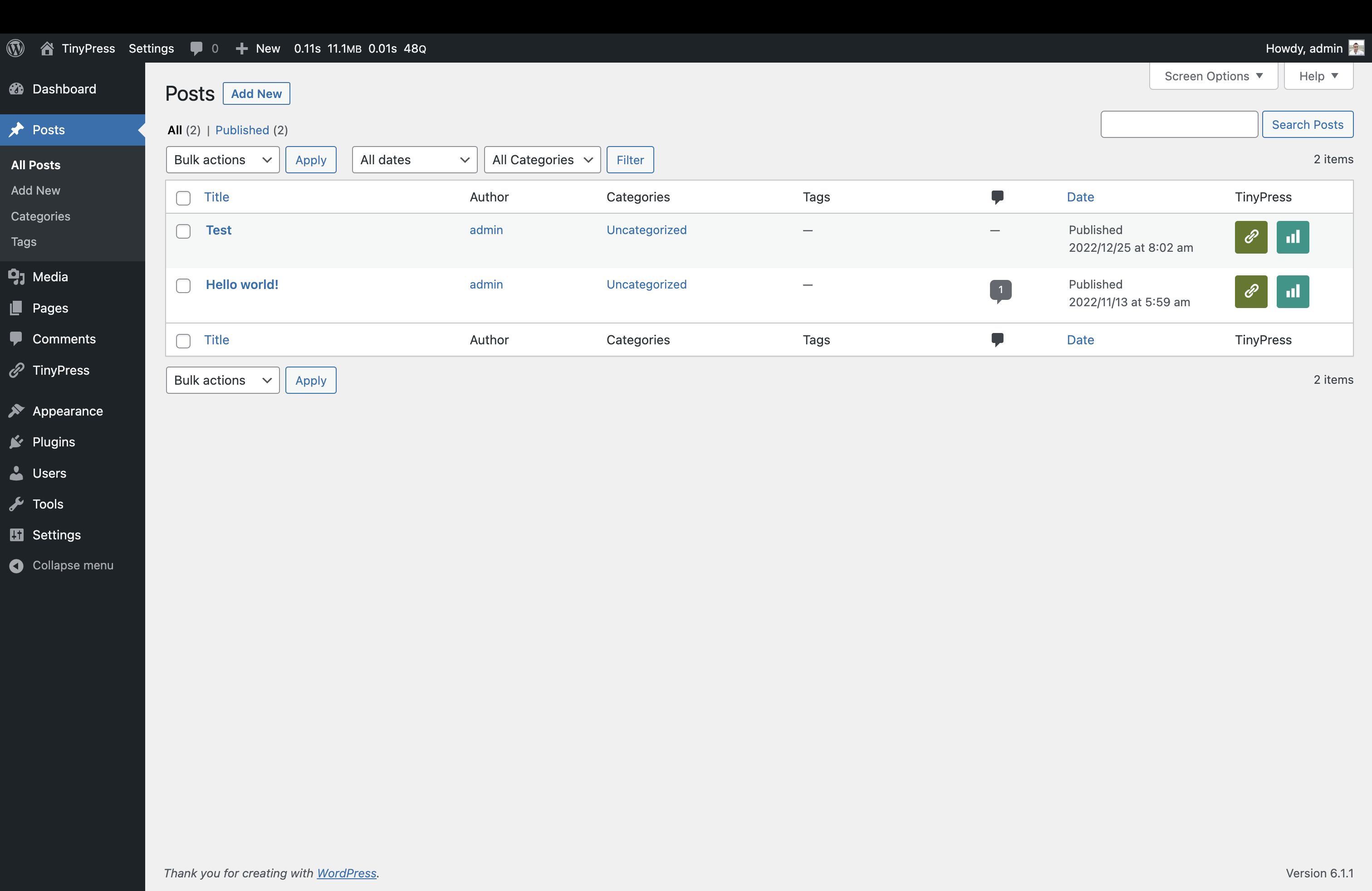
Task: Click the Settings sliders icon in sidebar
Action: 16,535
